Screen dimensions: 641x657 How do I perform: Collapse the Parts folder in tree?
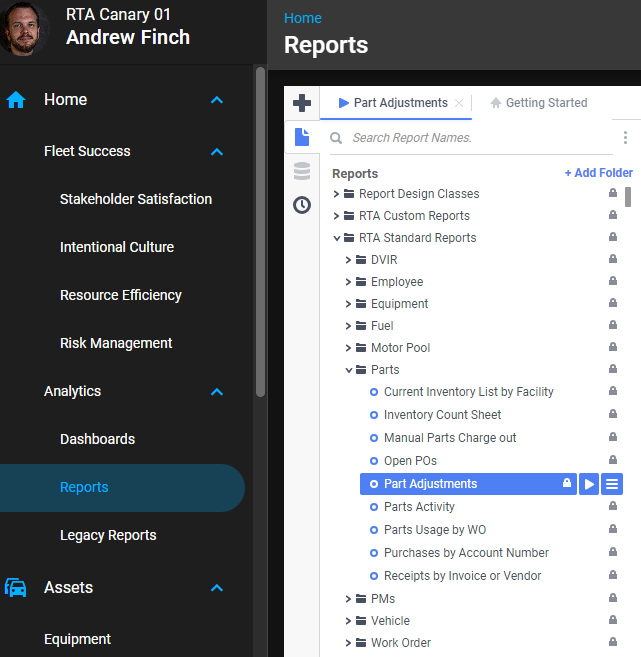[x=349, y=370]
